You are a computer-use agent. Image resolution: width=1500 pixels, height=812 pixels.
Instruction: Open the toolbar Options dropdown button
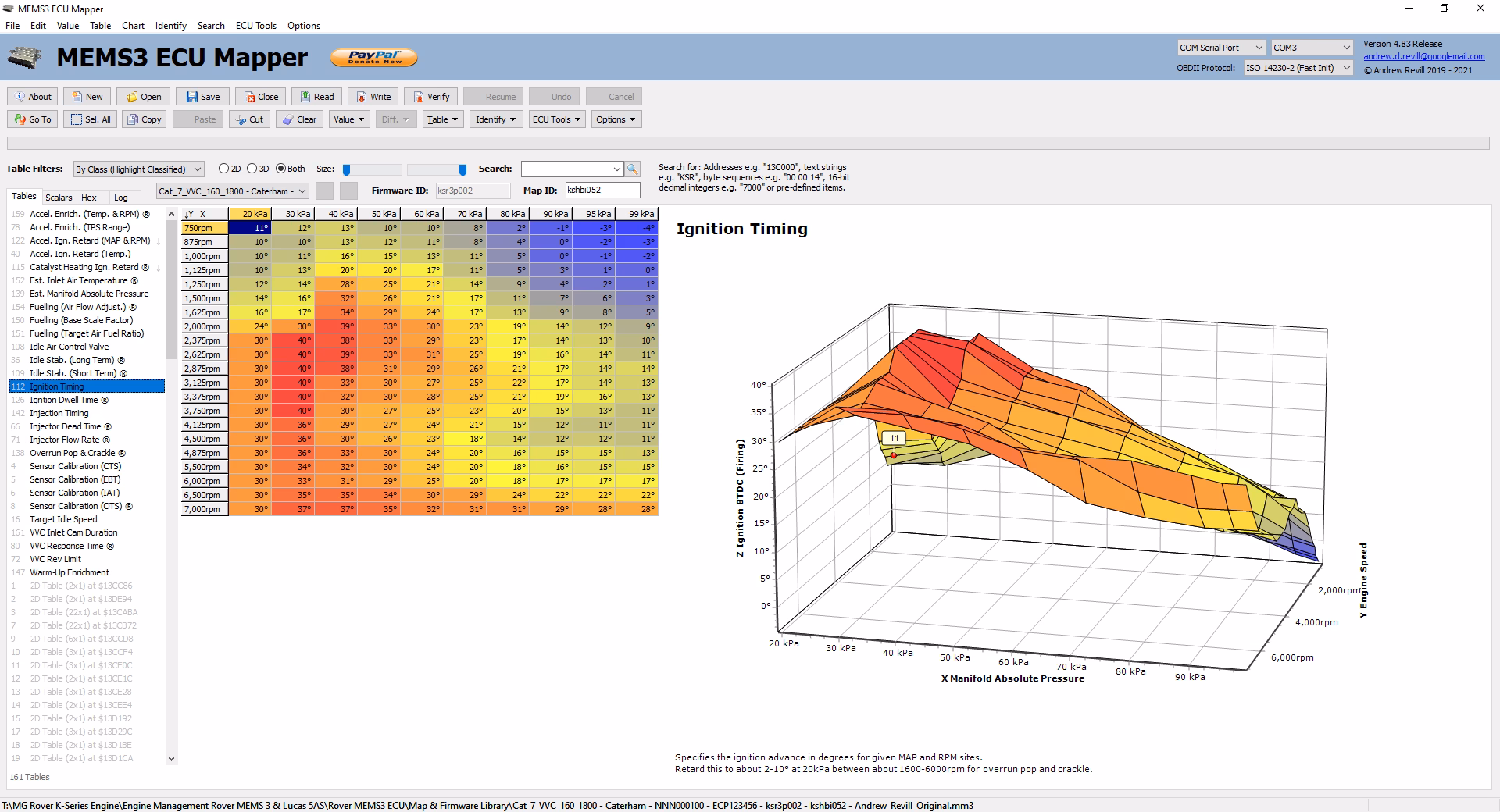616,119
